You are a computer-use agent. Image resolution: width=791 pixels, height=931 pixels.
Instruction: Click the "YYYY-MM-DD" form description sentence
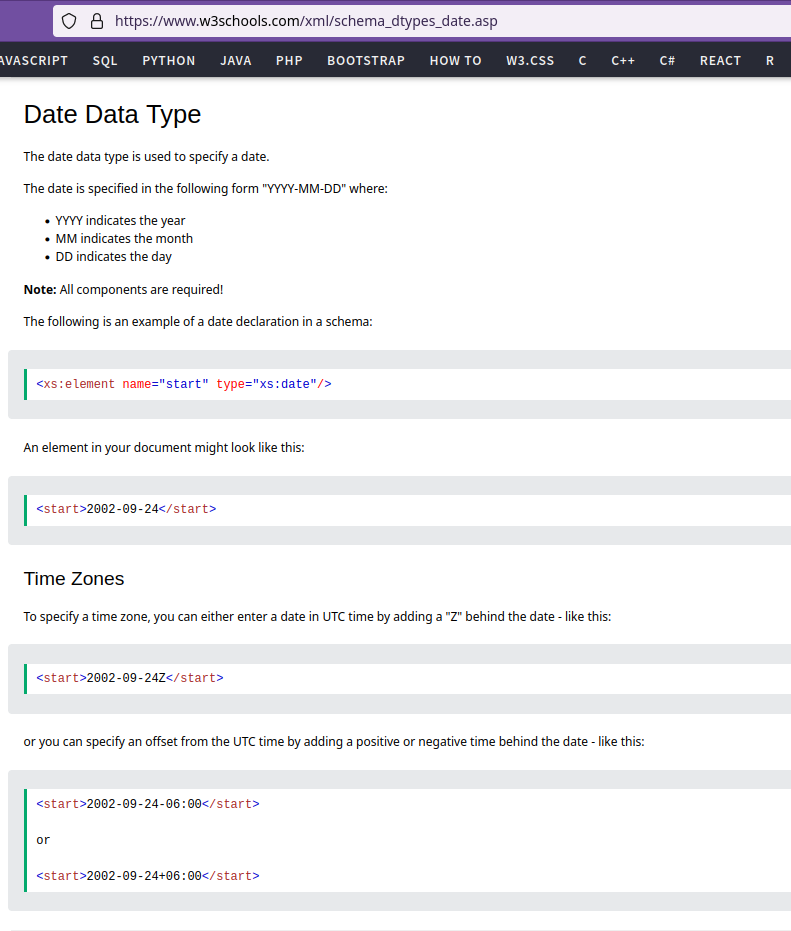tap(205, 188)
